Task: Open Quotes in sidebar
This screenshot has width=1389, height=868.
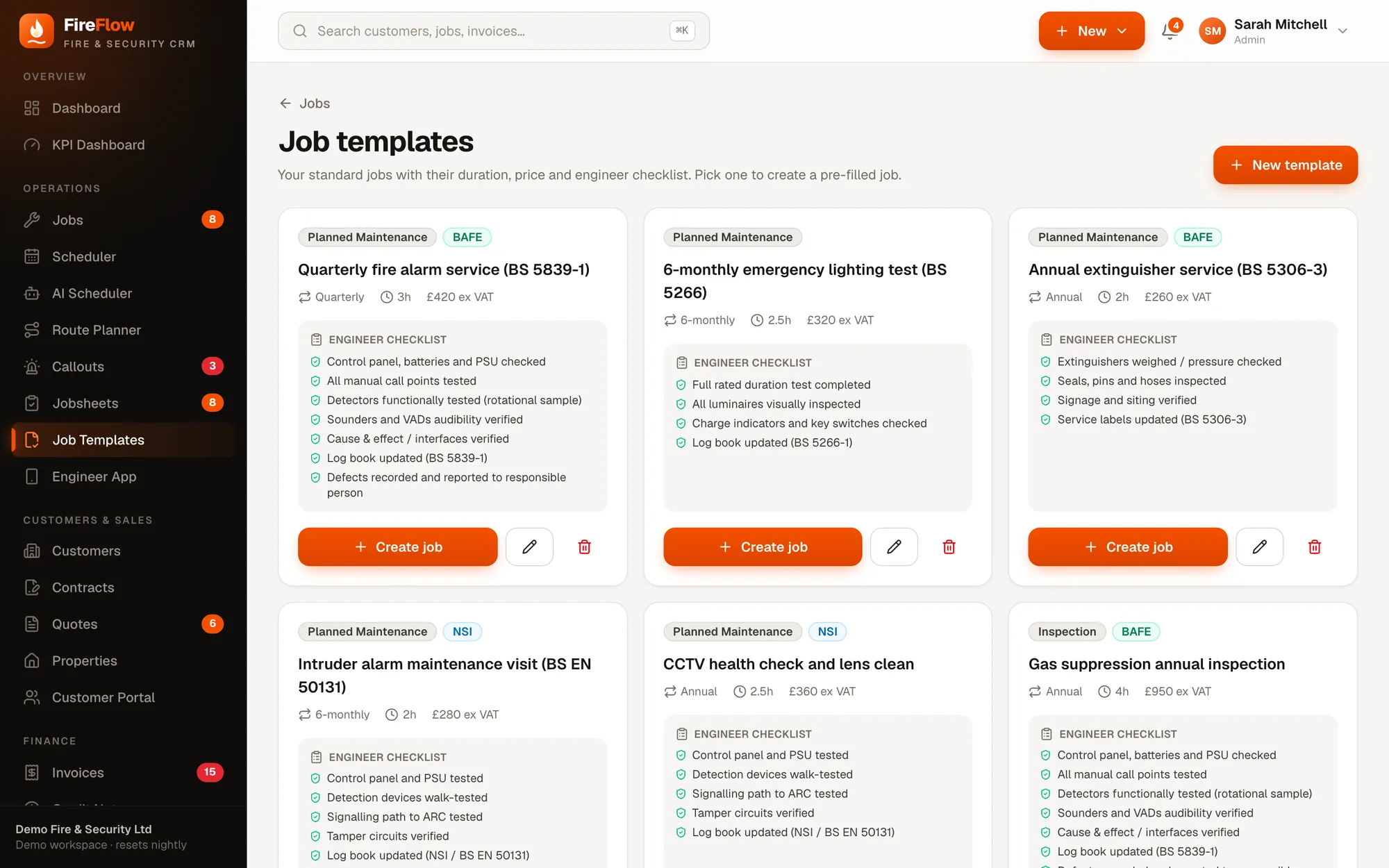Action: [124, 624]
